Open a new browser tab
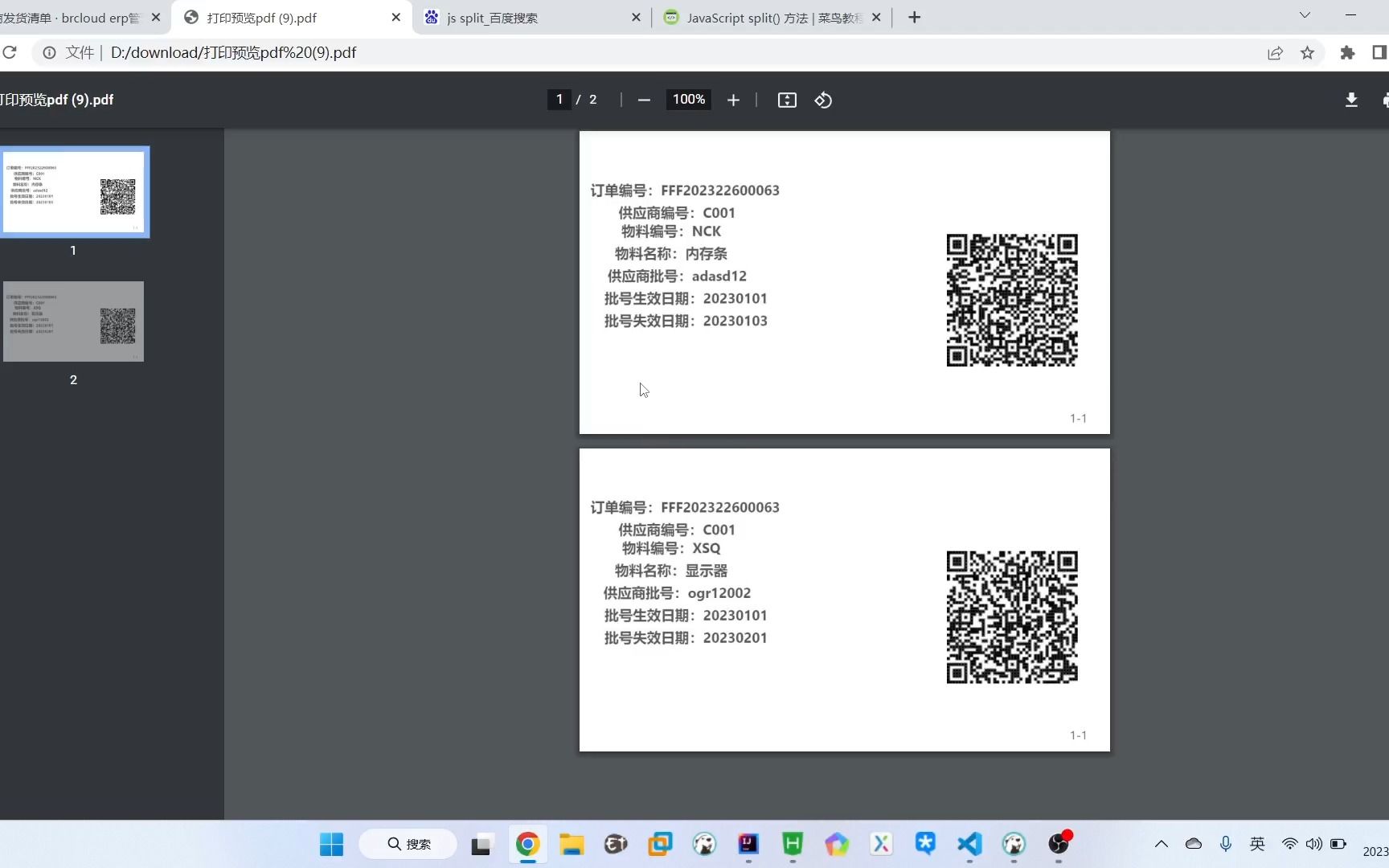This screenshot has height=868, width=1389. click(915, 18)
